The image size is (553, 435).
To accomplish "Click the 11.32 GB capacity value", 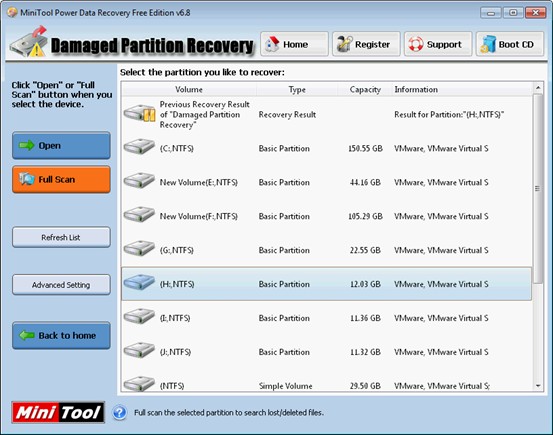I will [365, 352].
